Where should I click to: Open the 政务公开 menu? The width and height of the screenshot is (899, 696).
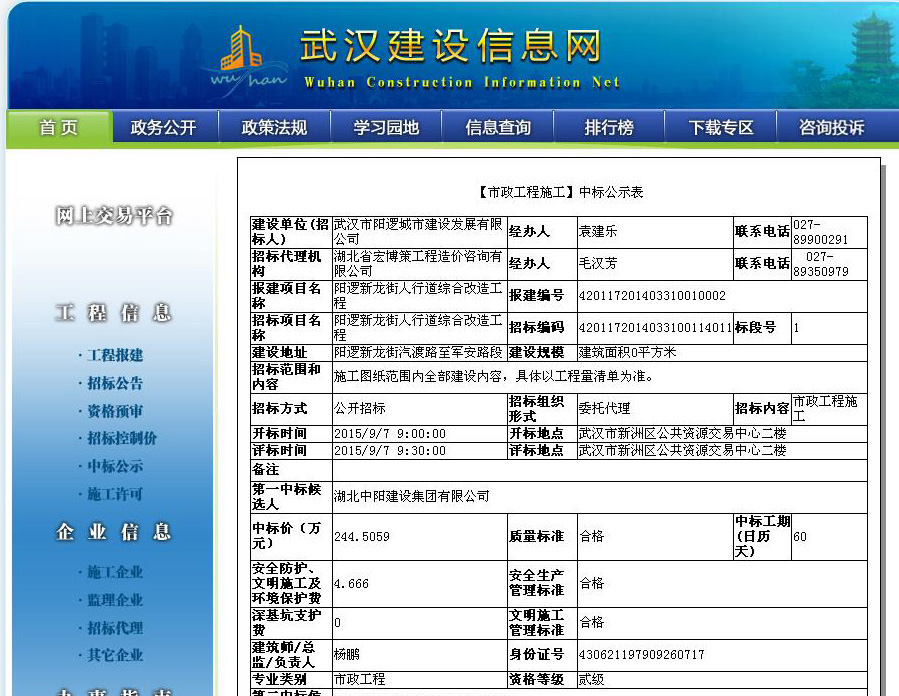(x=163, y=127)
